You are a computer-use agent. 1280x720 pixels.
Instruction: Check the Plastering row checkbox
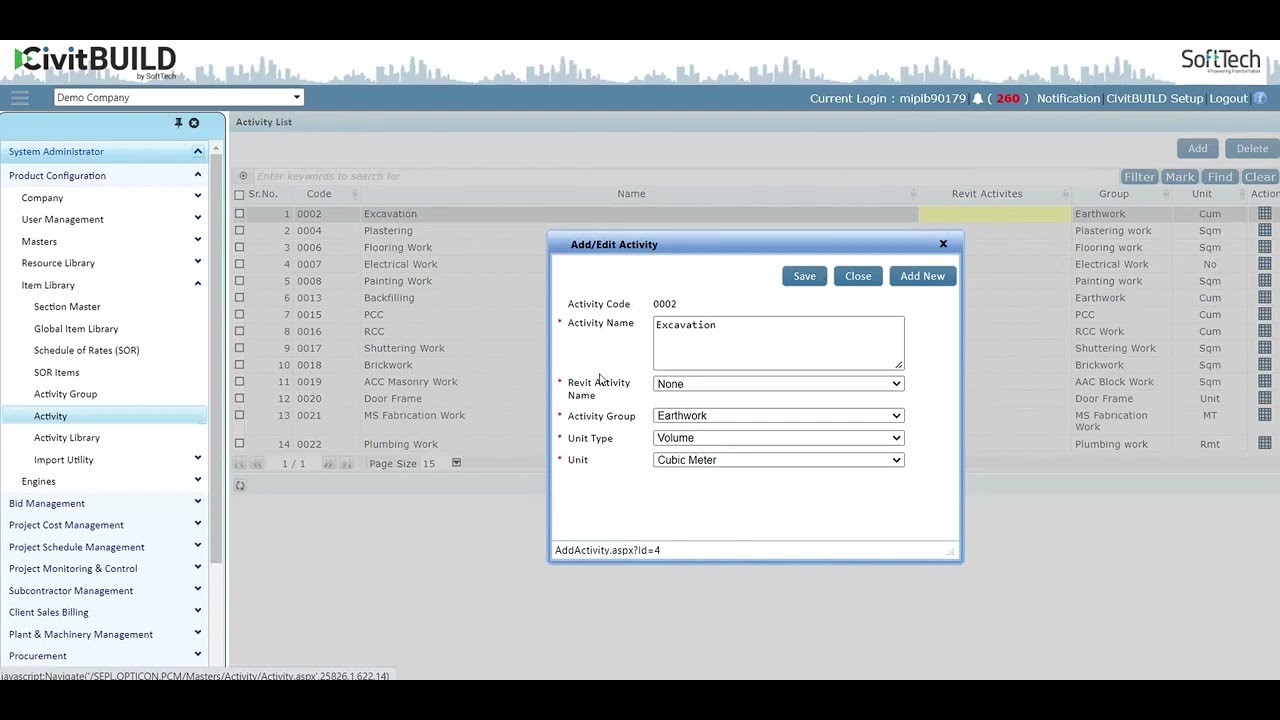pyautogui.click(x=239, y=231)
